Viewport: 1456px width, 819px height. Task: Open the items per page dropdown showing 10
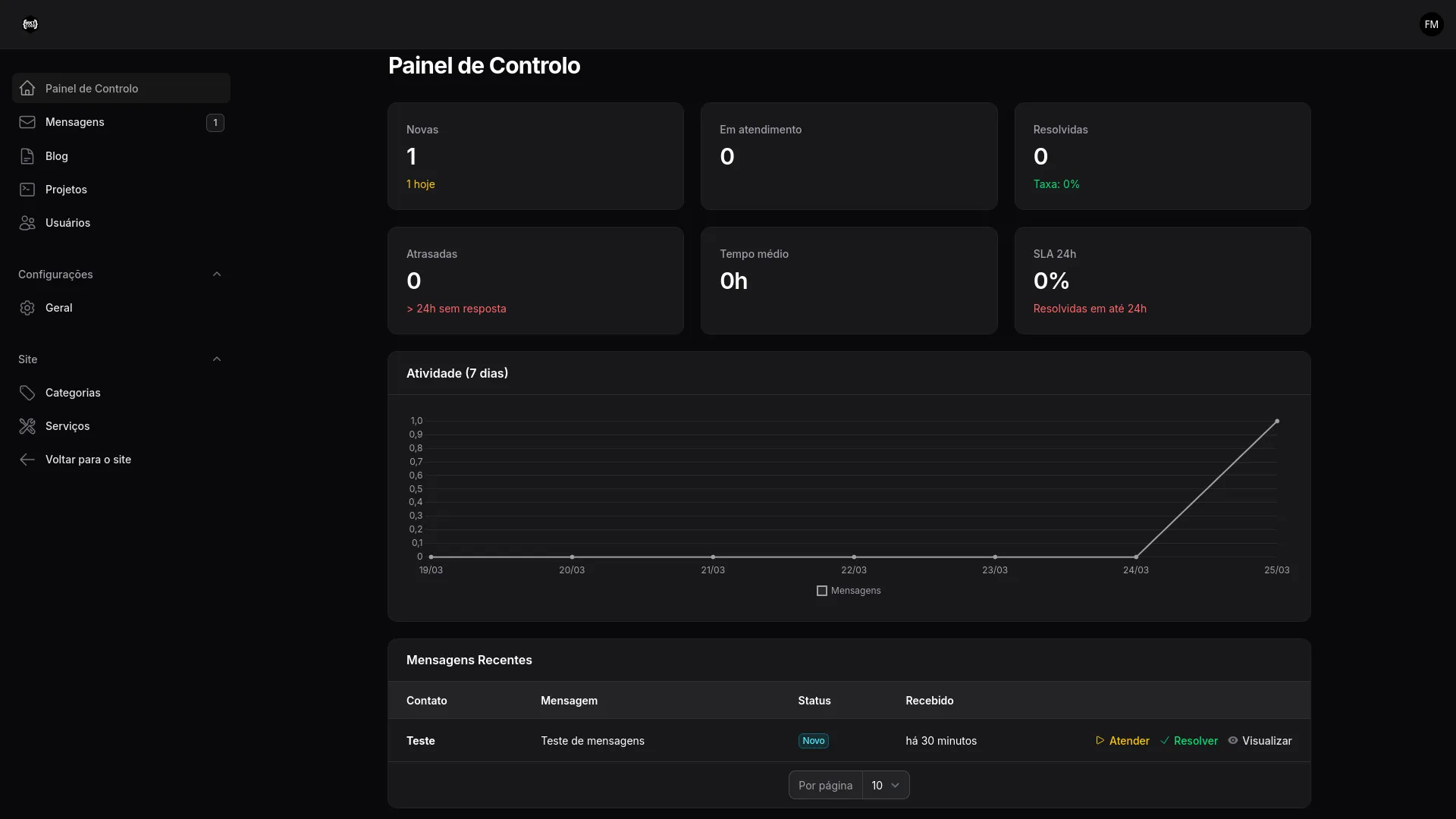tap(886, 785)
